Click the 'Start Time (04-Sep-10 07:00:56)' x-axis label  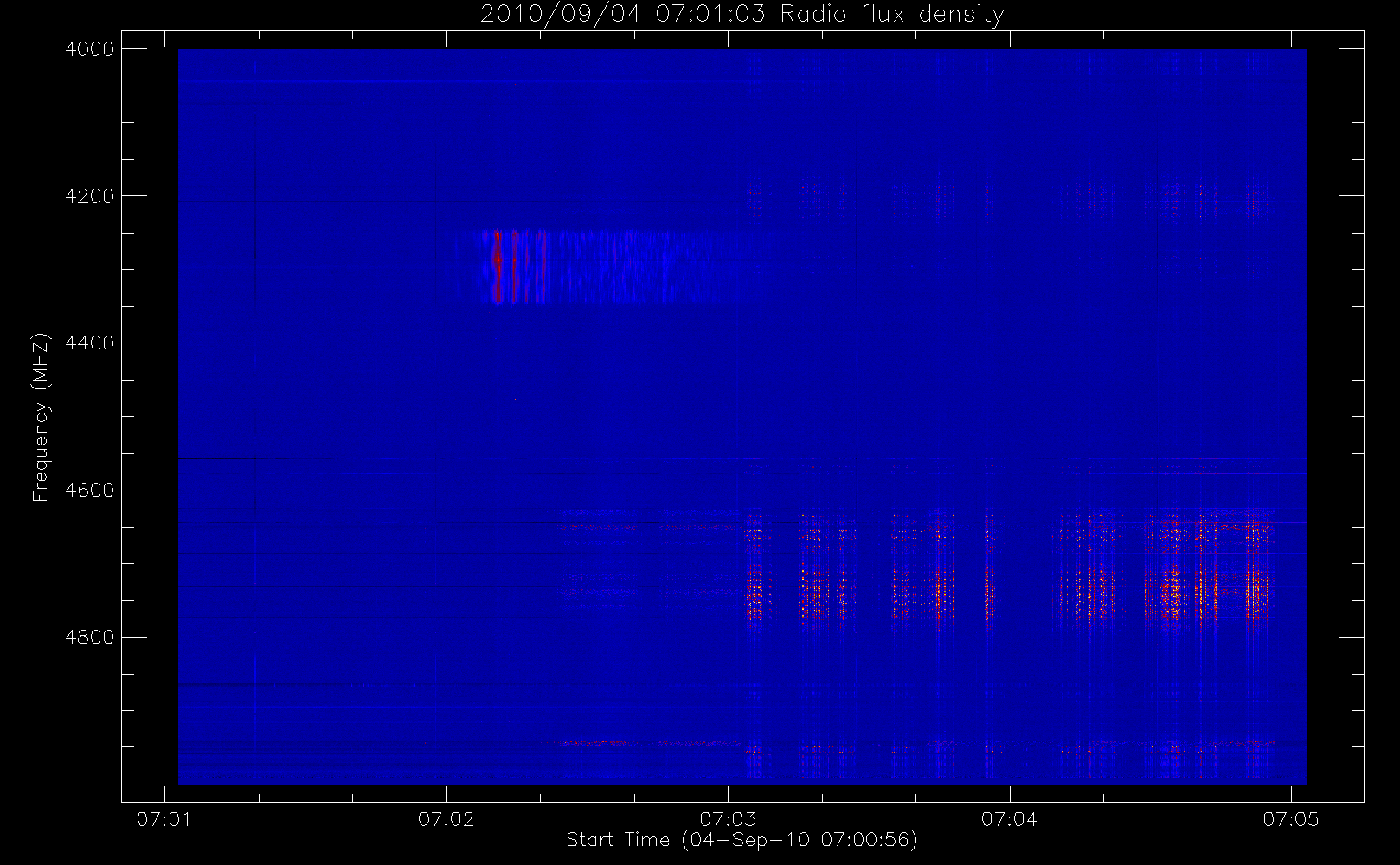point(742,840)
